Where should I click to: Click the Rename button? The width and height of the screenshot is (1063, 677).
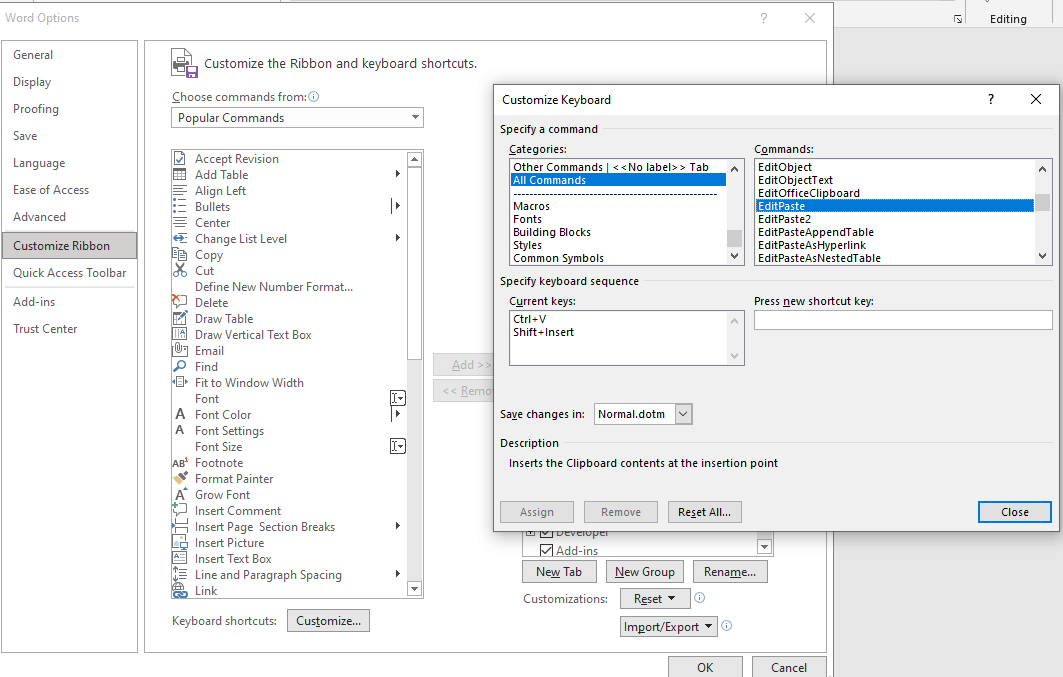tap(729, 572)
